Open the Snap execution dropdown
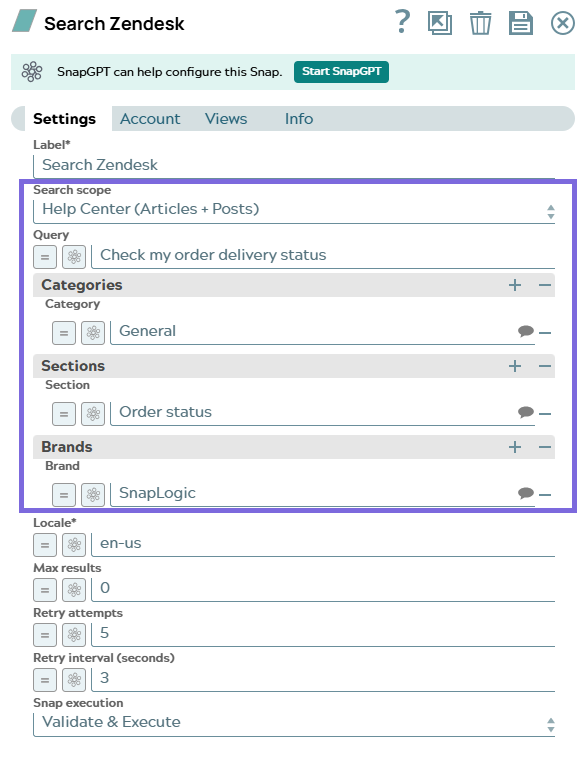 [294, 723]
